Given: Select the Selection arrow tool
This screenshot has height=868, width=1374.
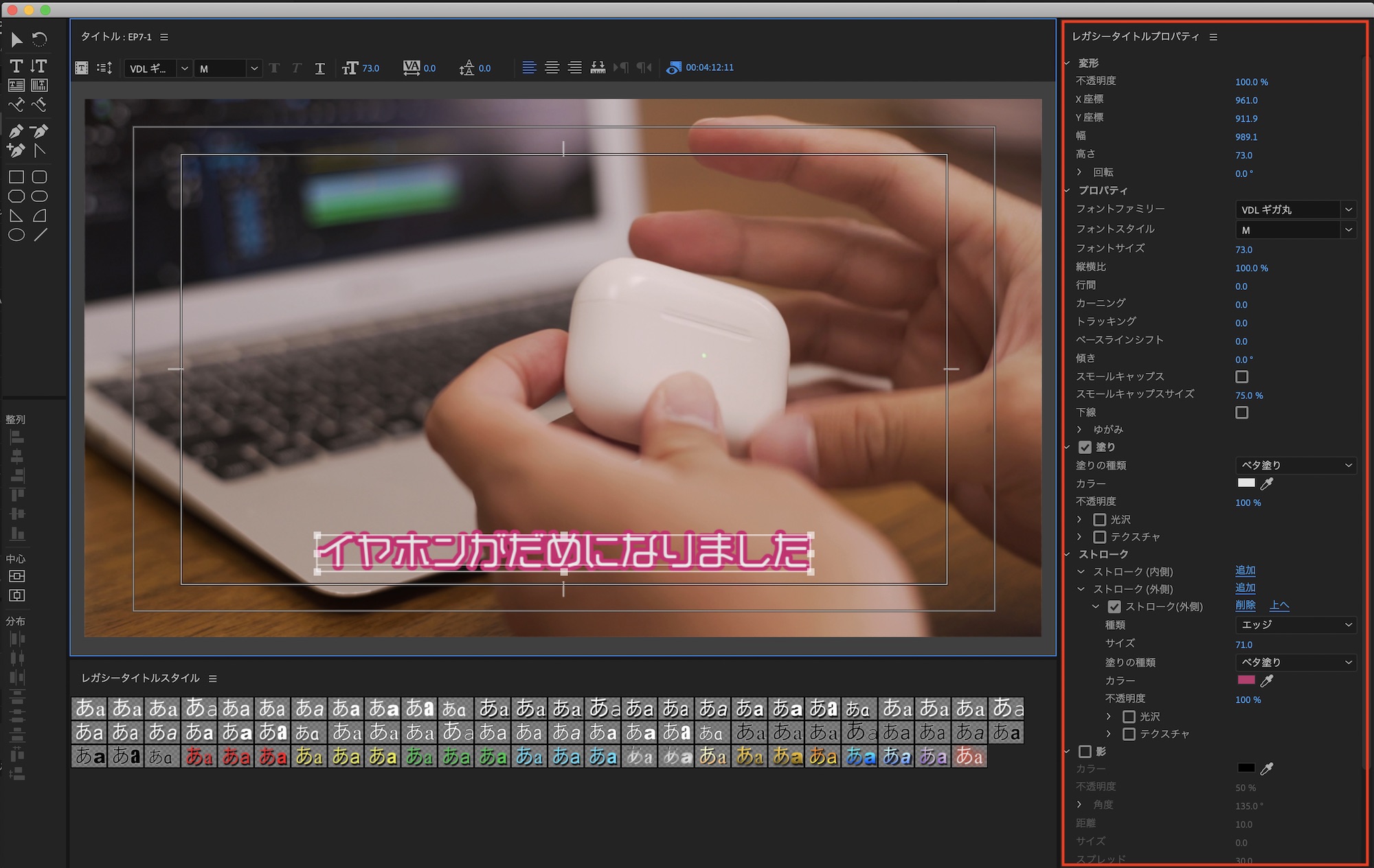Looking at the screenshot, I should pyautogui.click(x=16, y=40).
